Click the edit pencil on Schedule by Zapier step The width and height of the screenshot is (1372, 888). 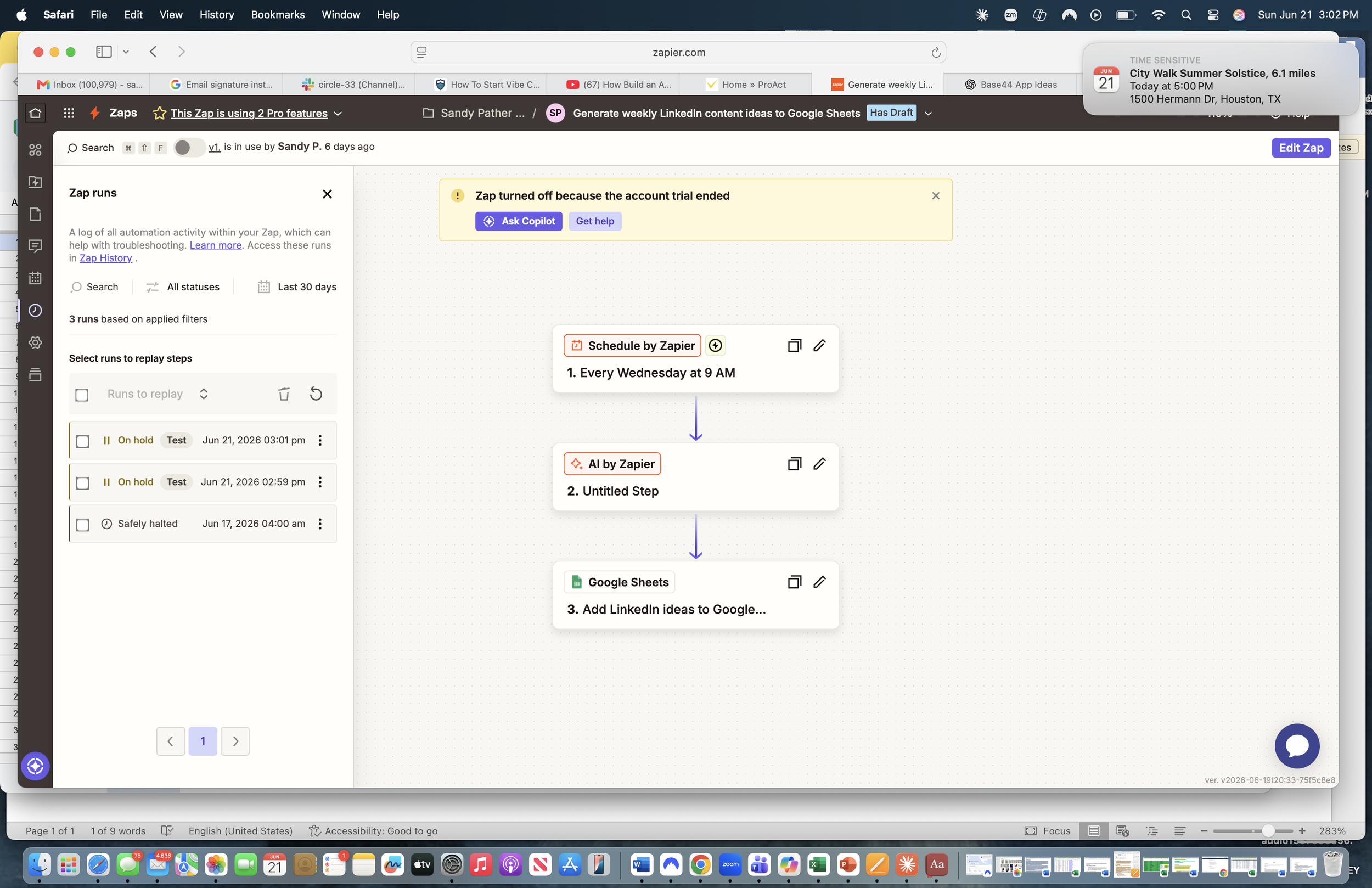point(819,345)
